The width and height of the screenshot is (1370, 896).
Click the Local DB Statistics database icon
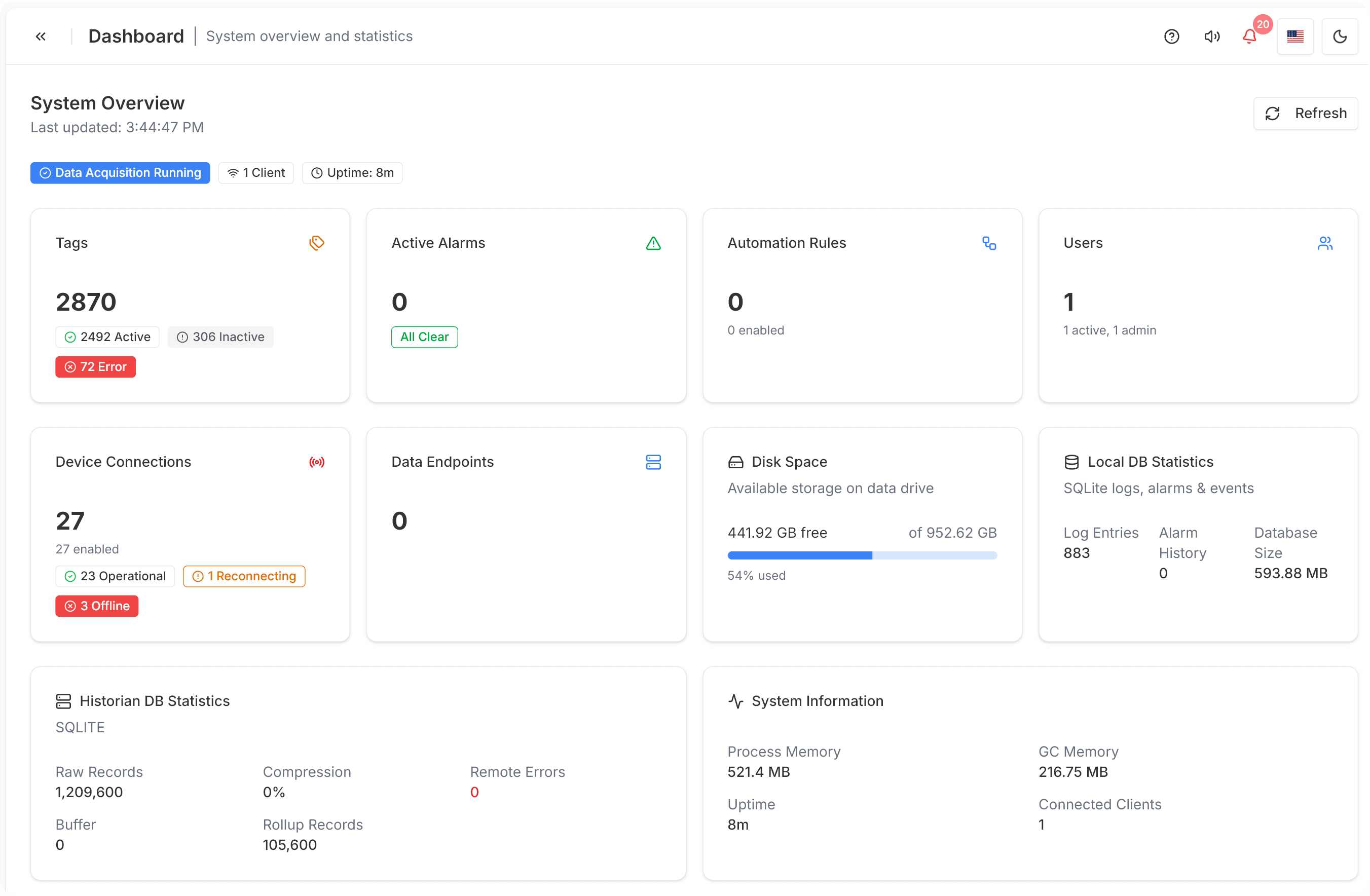tap(1071, 462)
